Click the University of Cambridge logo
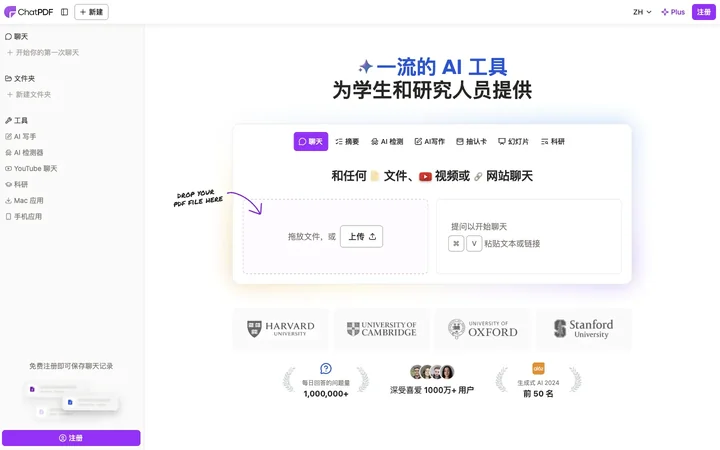Viewport: 720px width, 450px height. tap(382, 329)
